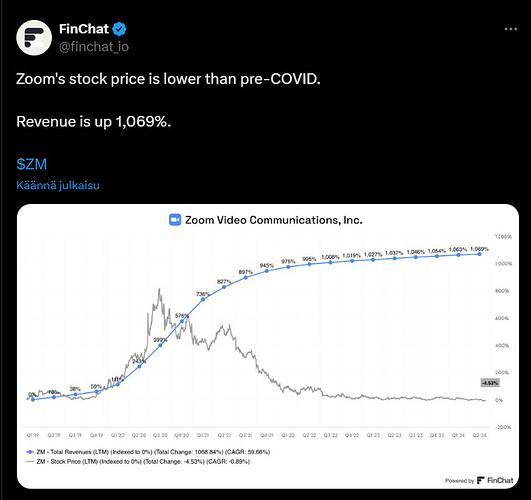Open the Zoom chart image
Image resolution: width=531 pixels, height=500 pixels.
[268, 346]
